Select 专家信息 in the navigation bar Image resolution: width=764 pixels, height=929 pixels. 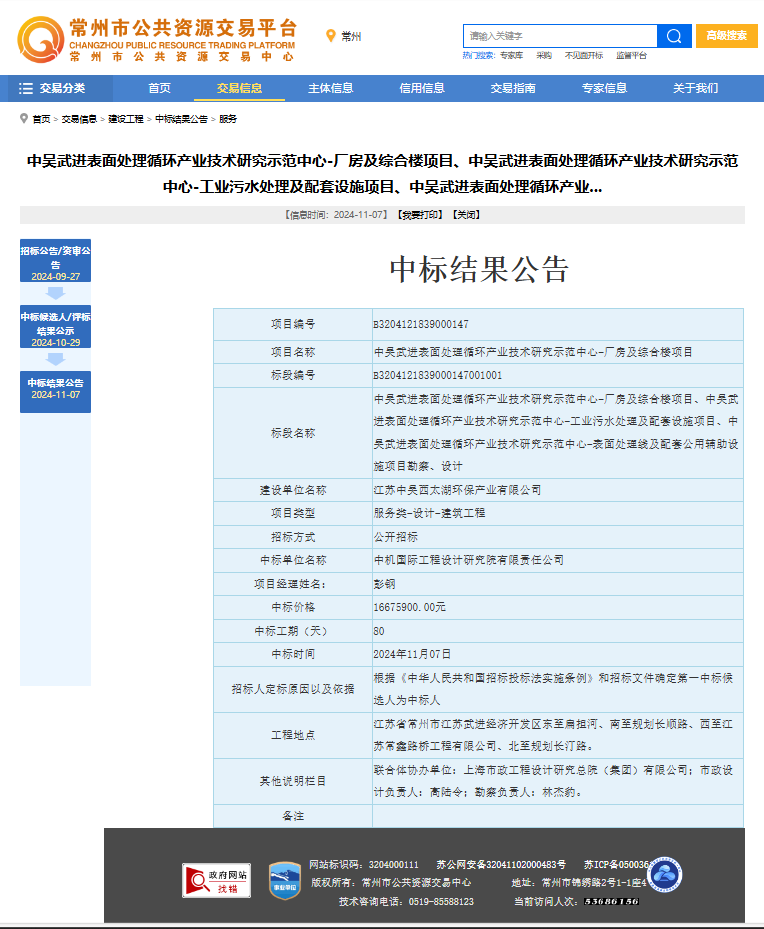pos(604,88)
